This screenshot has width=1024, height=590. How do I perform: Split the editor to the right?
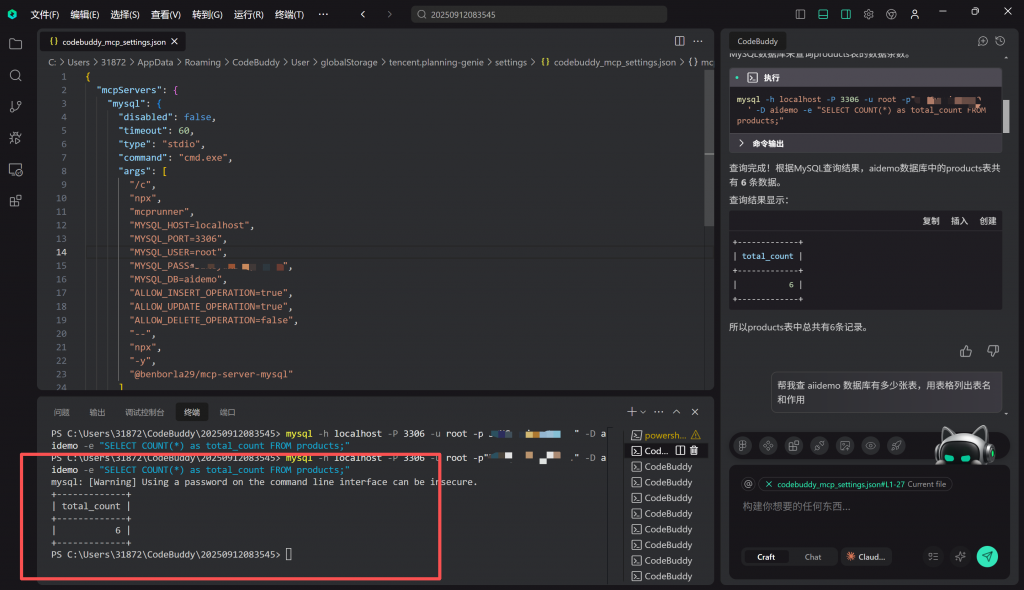pyautogui.click(x=680, y=41)
